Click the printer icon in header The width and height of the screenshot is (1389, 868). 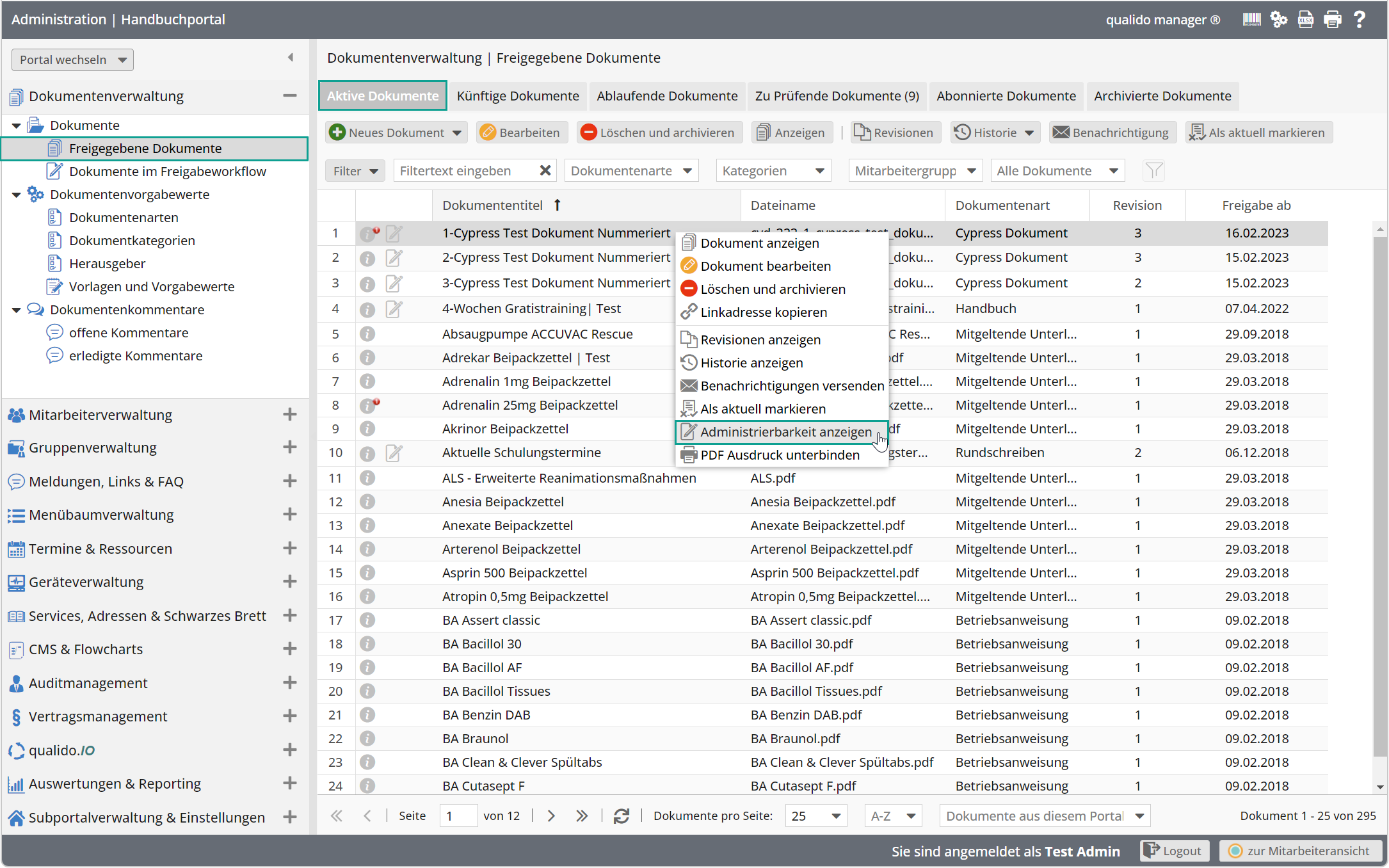(x=1333, y=20)
